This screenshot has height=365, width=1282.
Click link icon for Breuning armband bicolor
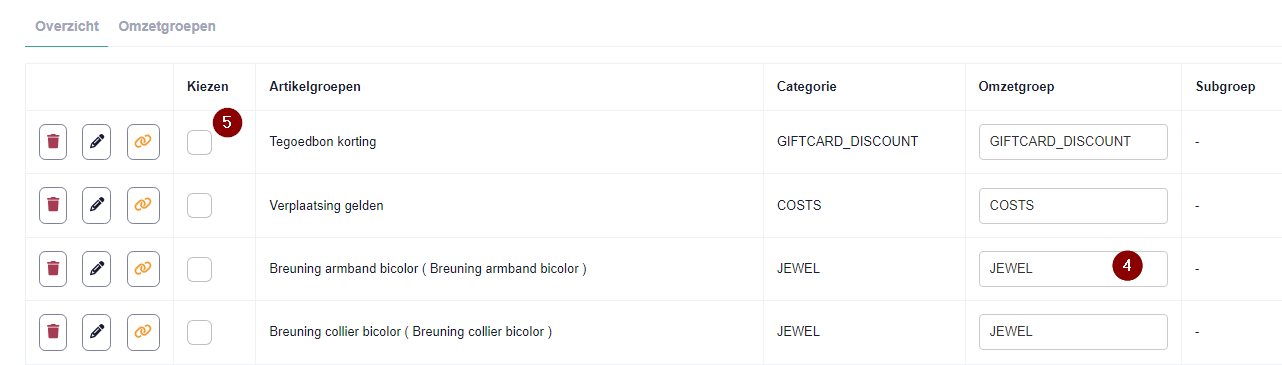[143, 268]
